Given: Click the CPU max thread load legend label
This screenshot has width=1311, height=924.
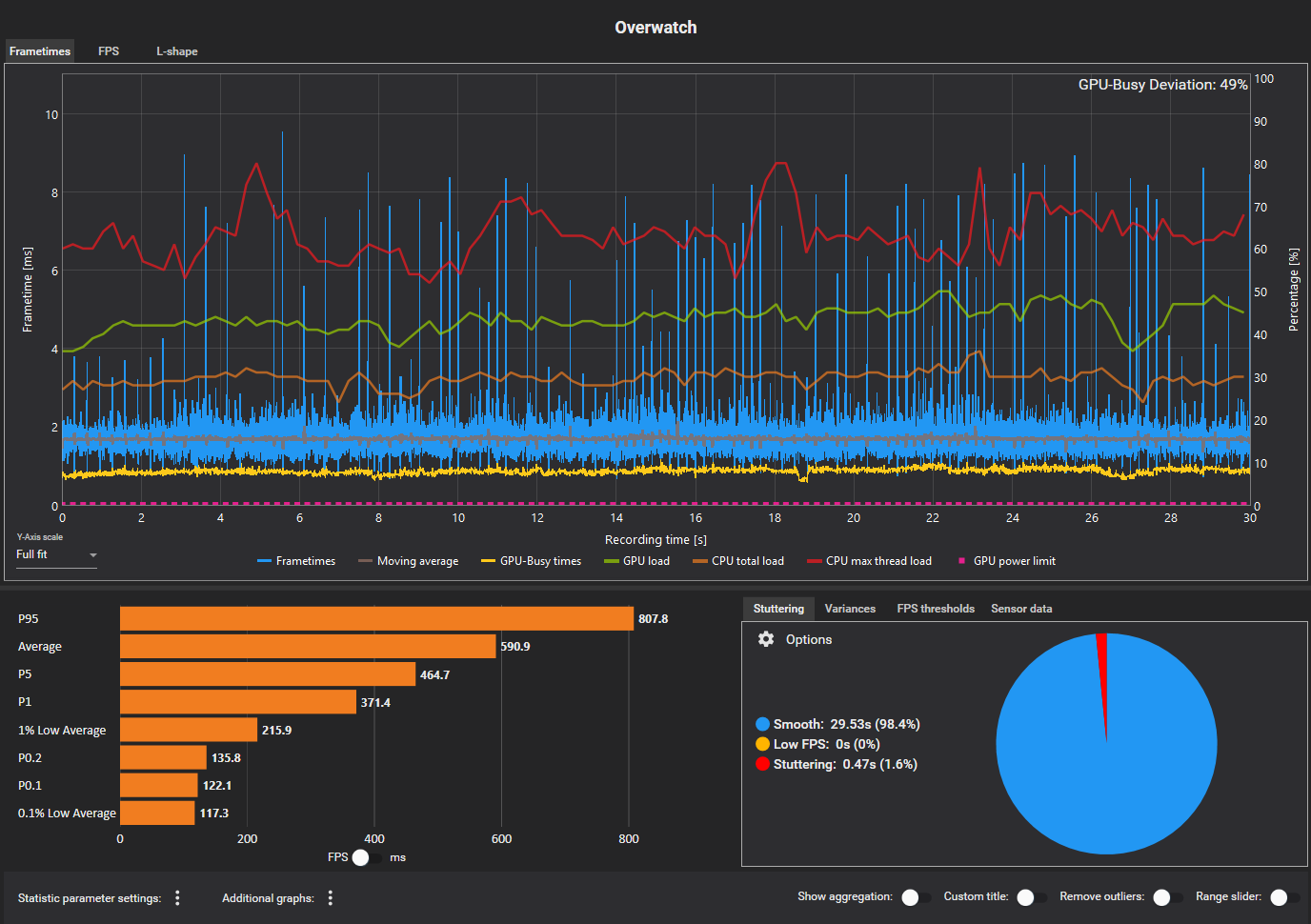Looking at the screenshot, I should tap(878, 561).
